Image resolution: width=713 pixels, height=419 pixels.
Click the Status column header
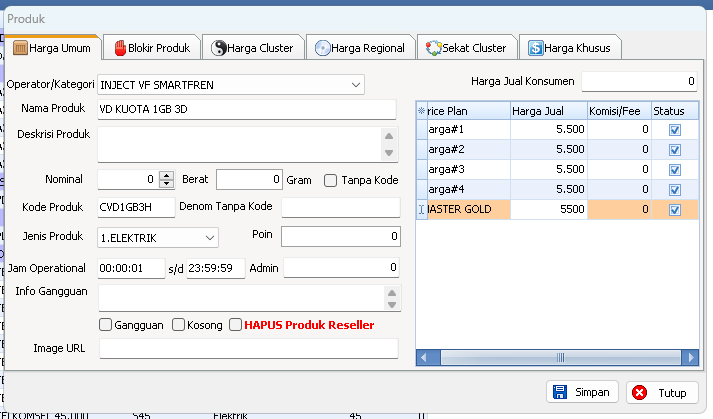point(675,111)
